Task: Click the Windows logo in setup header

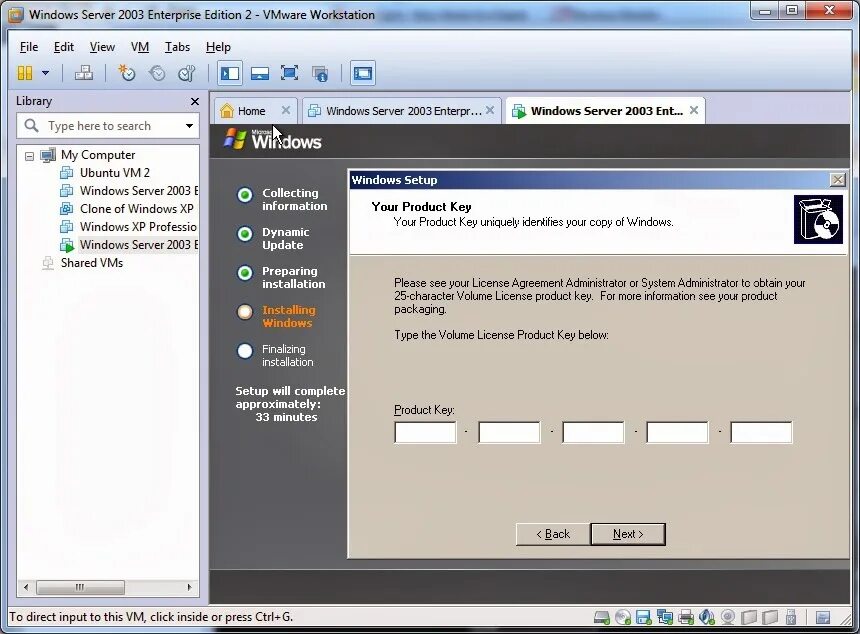Action: pyautogui.click(x=273, y=140)
